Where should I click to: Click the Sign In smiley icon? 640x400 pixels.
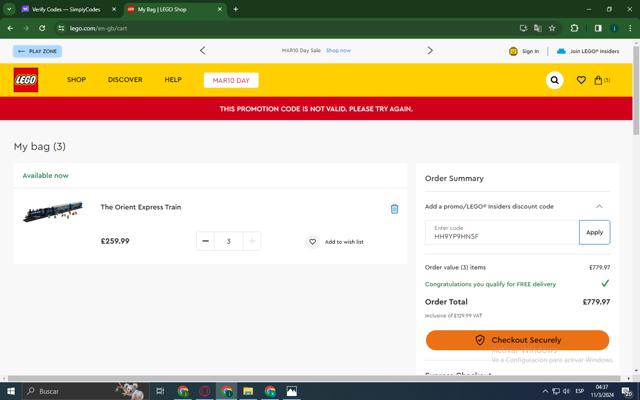click(513, 51)
